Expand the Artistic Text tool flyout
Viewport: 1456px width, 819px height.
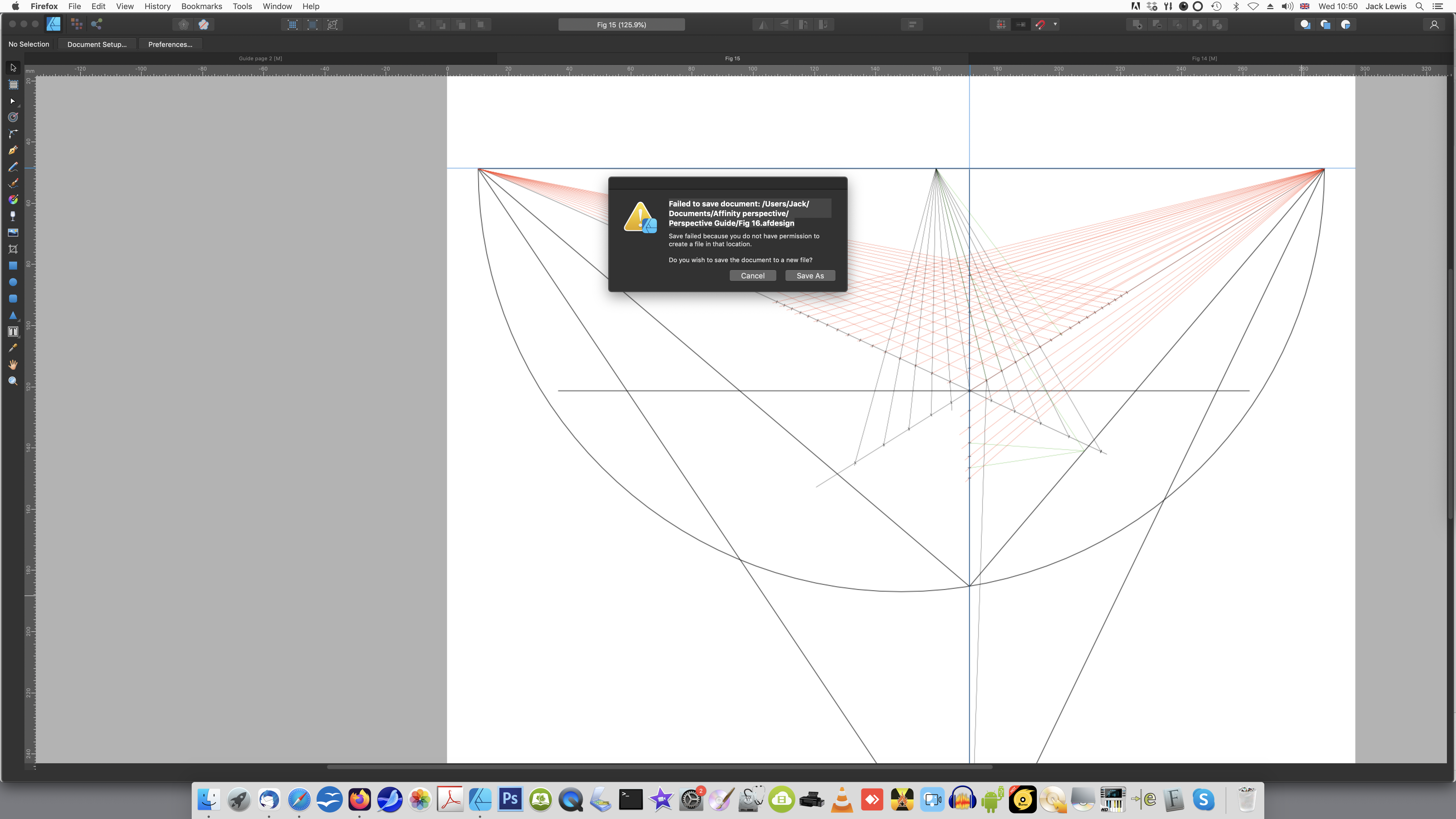(x=18, y=336)
